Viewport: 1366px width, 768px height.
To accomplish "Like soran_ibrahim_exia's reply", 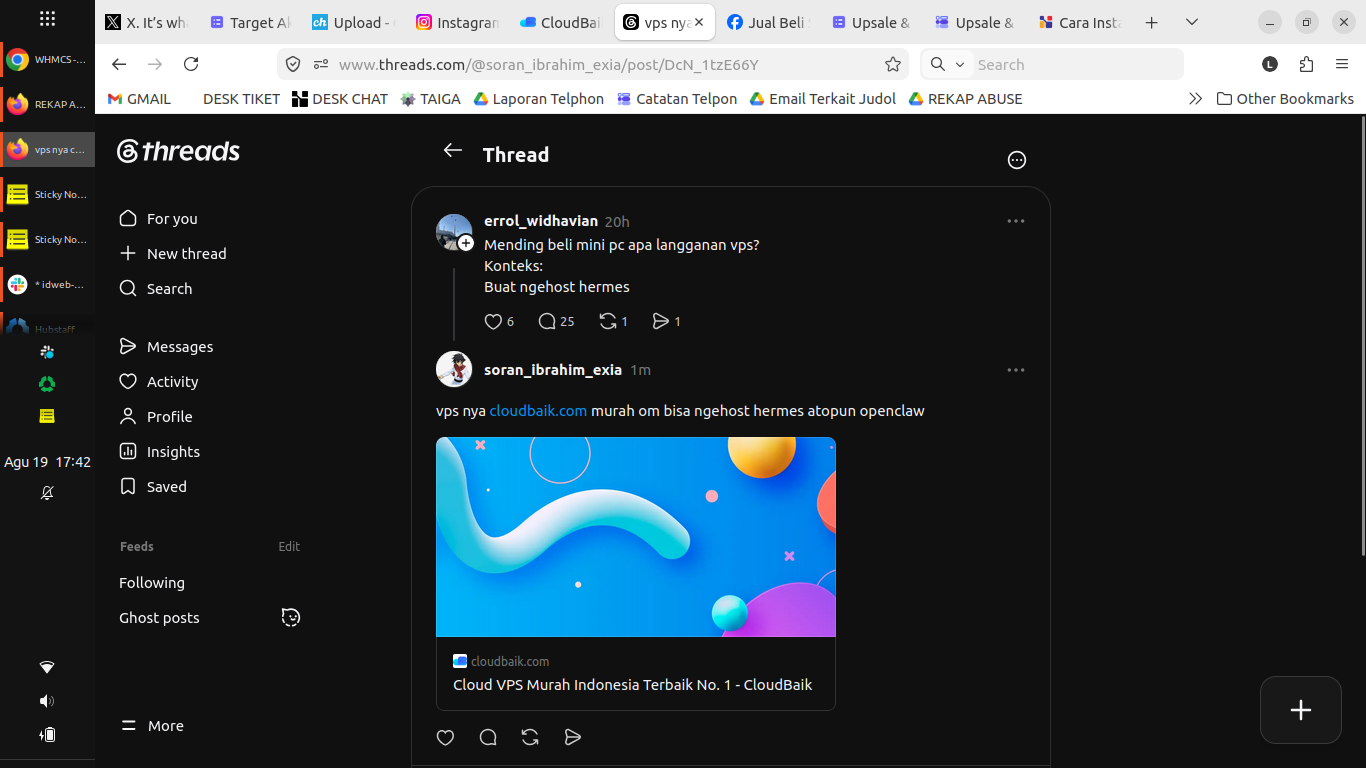I will tap(446, 737).
